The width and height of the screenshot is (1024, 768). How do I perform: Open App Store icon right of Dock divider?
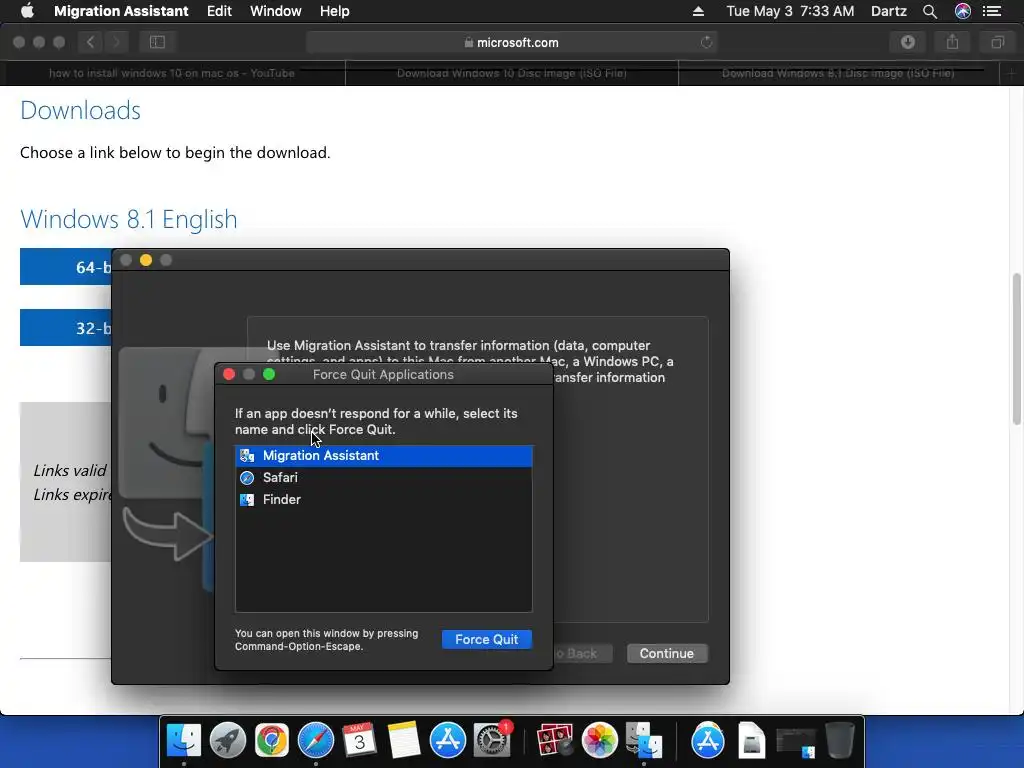707,740
